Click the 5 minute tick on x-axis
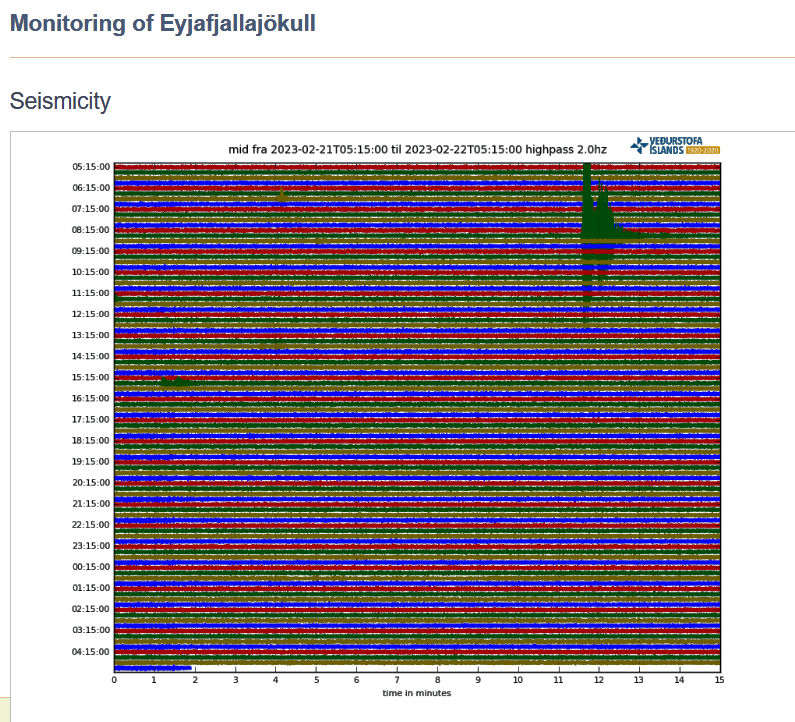The image size is (795, 722). click(316, 680)
